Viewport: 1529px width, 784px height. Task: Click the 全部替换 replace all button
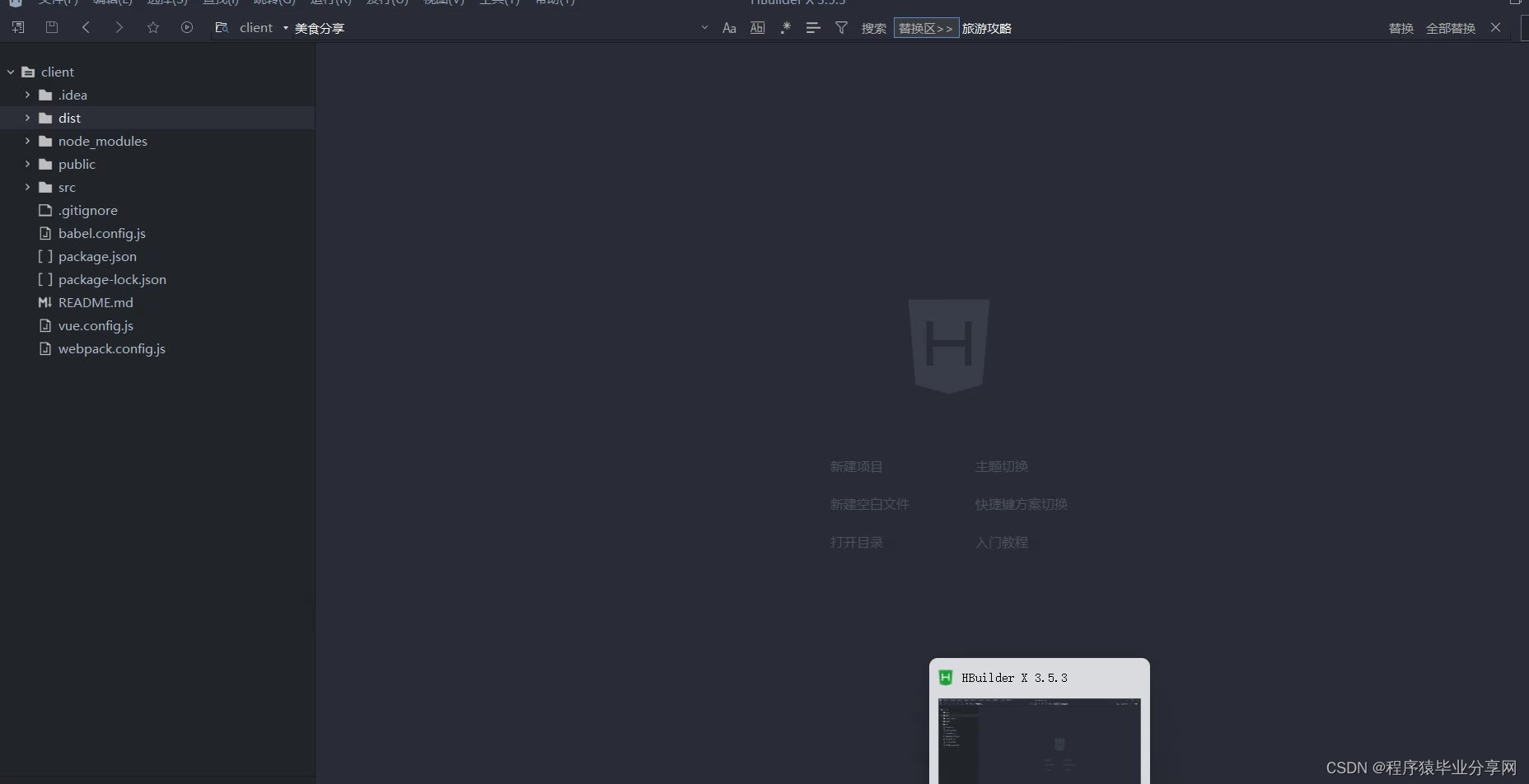[1451, 28]
